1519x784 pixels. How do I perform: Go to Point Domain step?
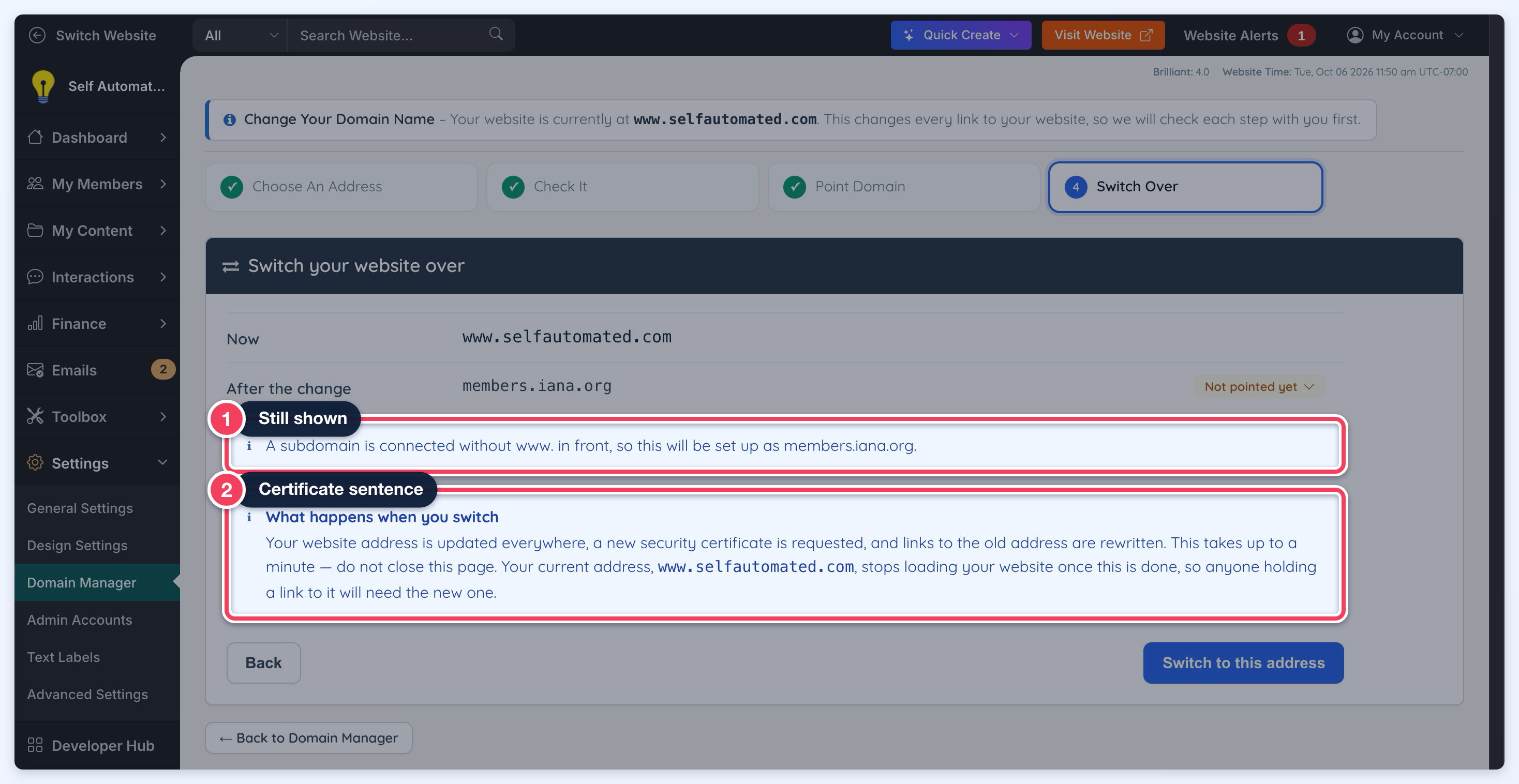coord(904,187)
